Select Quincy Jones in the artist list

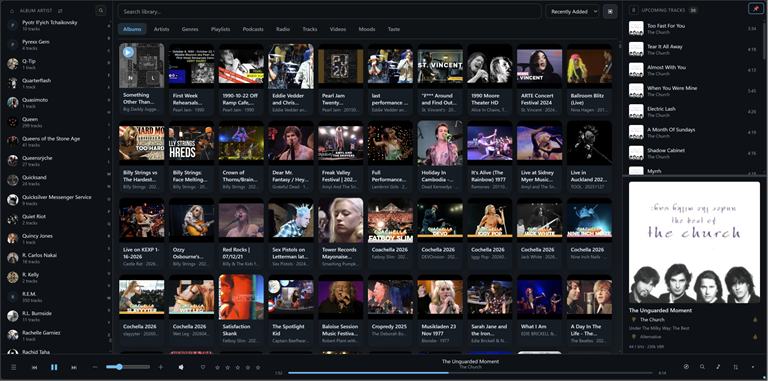55,238
